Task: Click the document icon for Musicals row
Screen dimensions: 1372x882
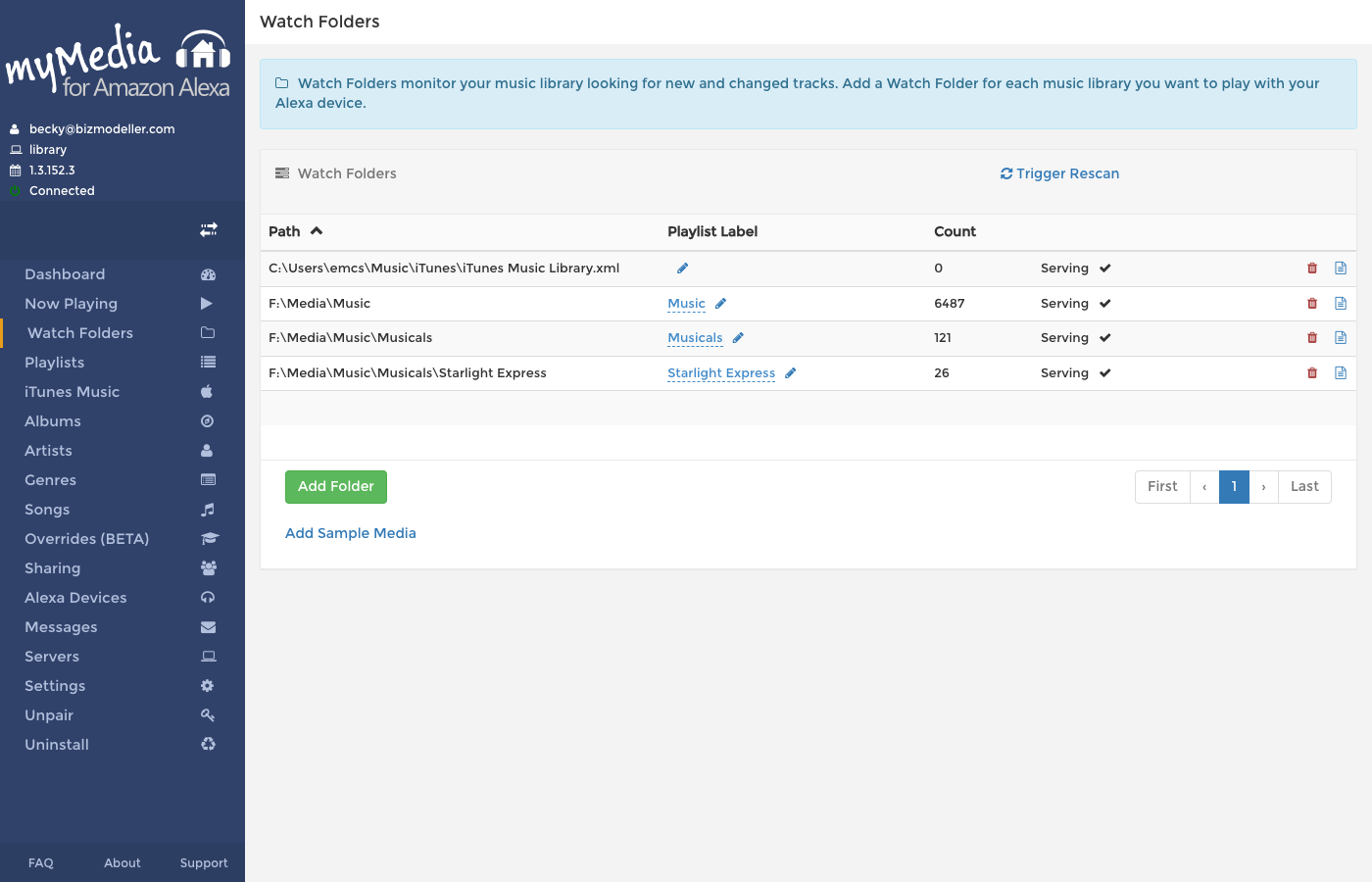Action: point(1341,338)
